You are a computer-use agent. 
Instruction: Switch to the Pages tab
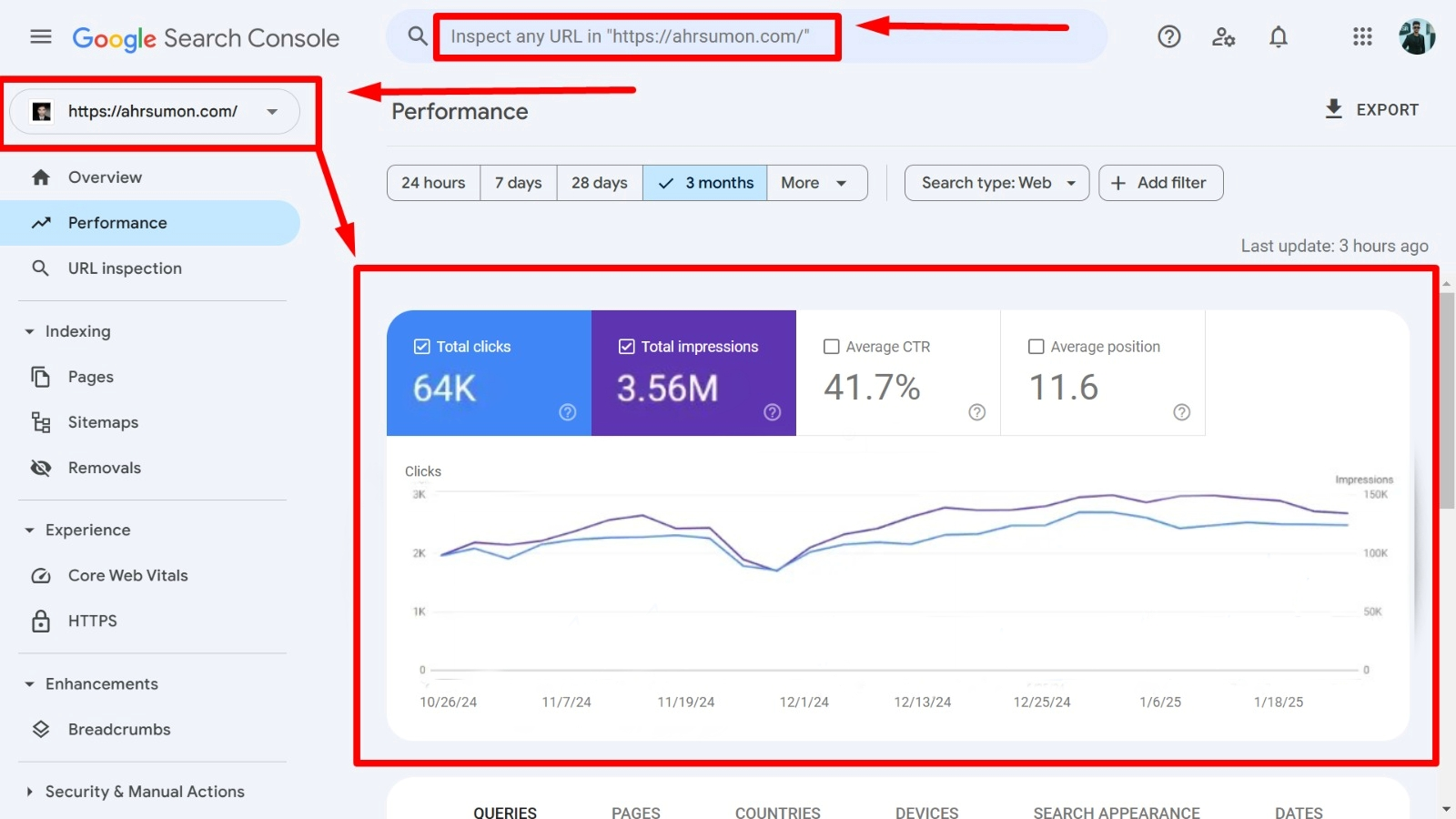(x=636, y=811)
